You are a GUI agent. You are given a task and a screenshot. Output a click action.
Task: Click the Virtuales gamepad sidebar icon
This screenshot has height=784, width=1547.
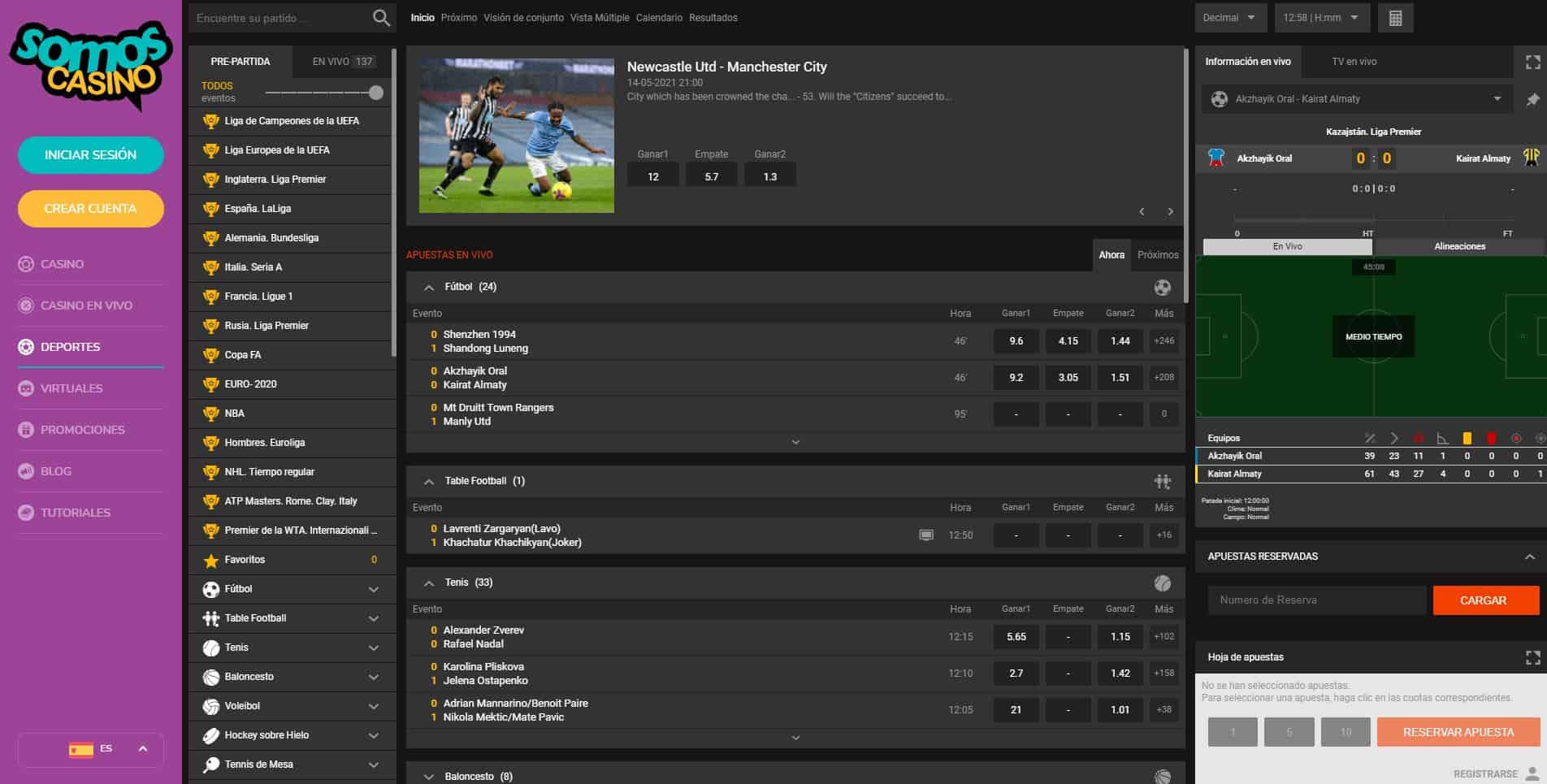tap(26, 388)
